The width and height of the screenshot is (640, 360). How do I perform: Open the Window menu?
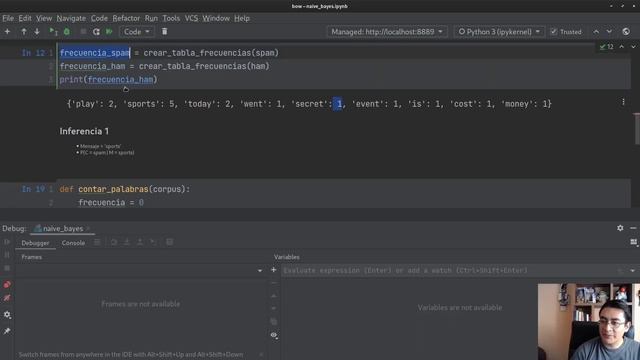point(216,18)
